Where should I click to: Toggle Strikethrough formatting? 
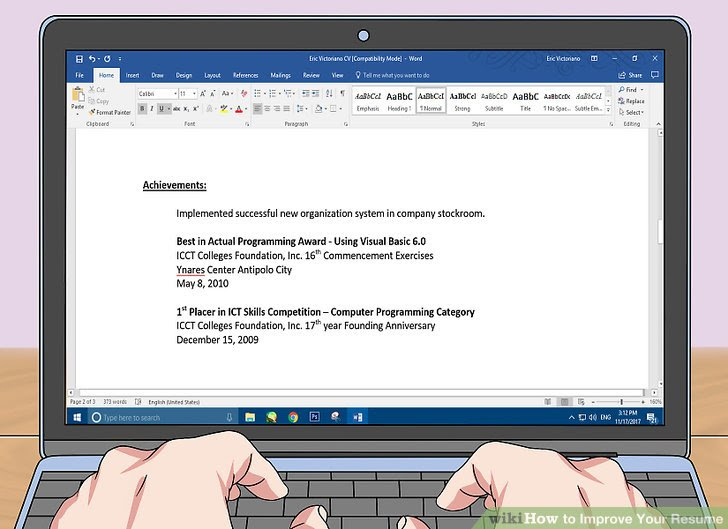tap(176, 109)
